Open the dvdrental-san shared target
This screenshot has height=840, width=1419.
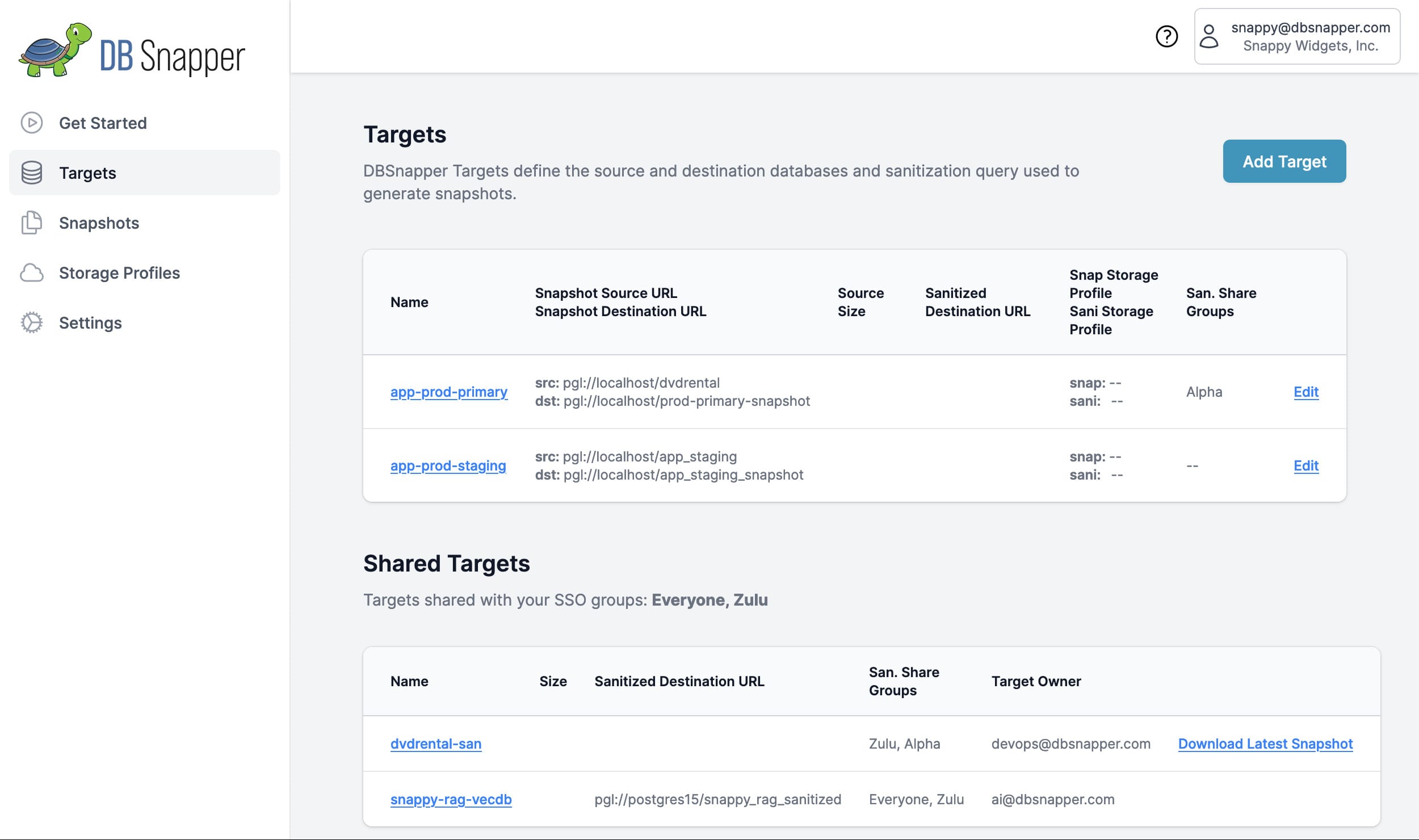436,744
